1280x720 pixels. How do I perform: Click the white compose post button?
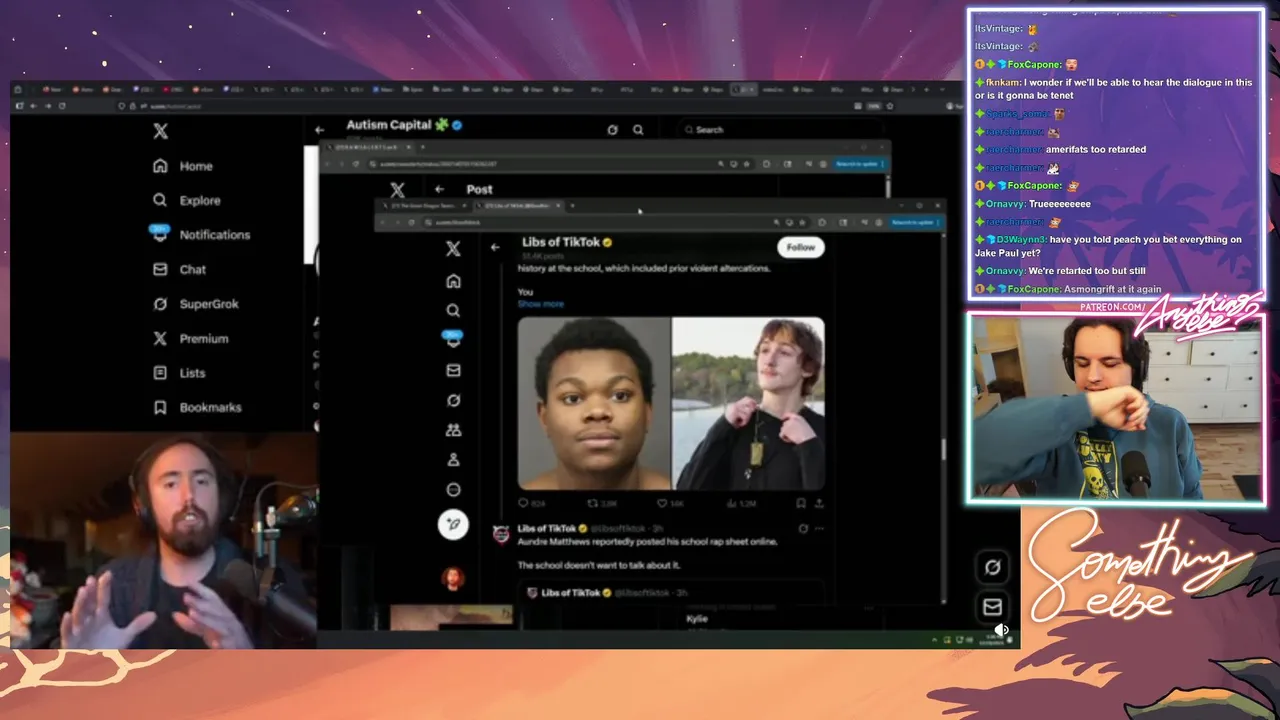453,524
